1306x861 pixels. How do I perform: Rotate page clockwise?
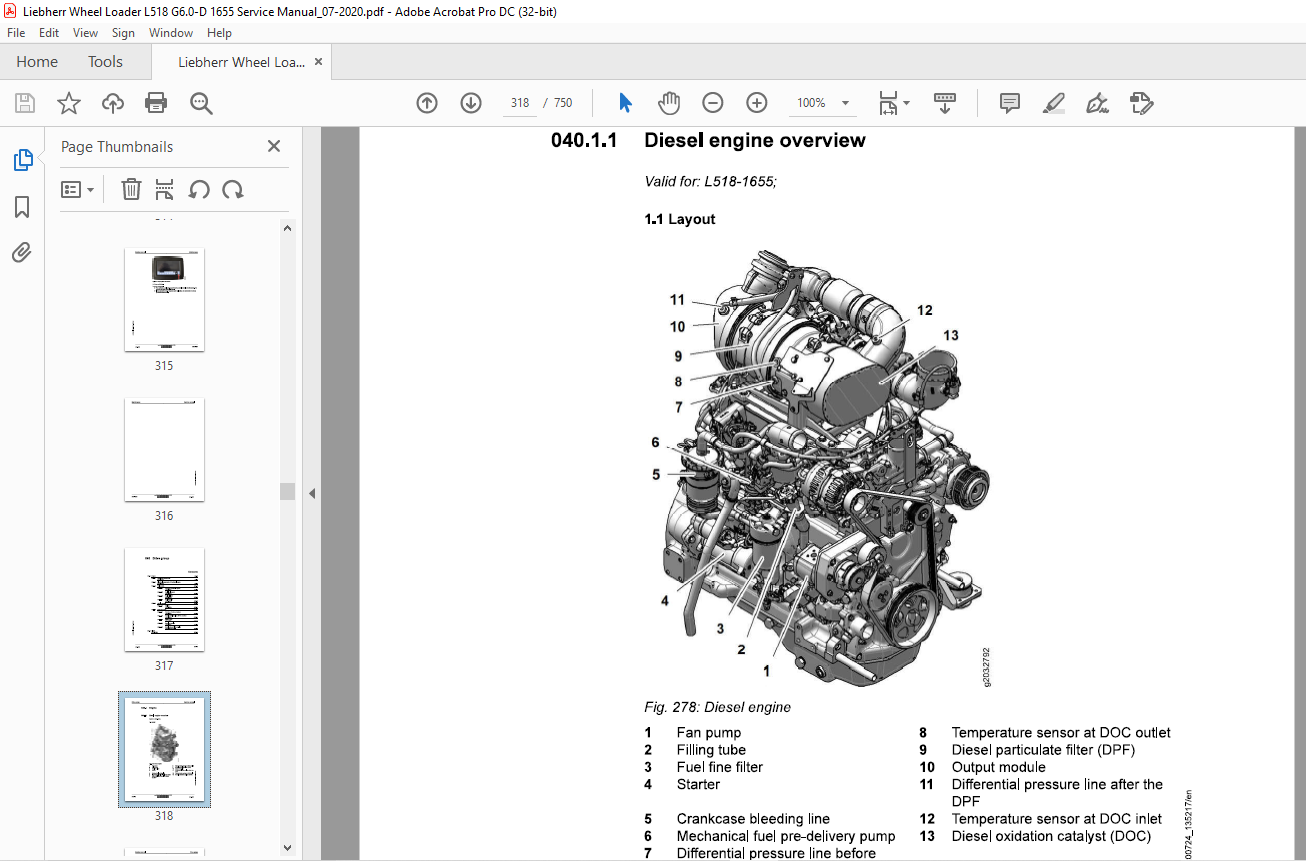233,189
